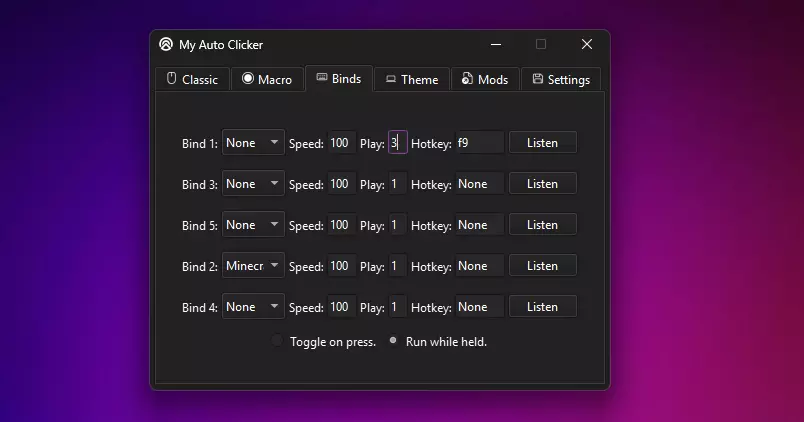Click the file icon on Mods tab
The height and width of the screenshot is (422, 804).
click(x=467, y=78)
